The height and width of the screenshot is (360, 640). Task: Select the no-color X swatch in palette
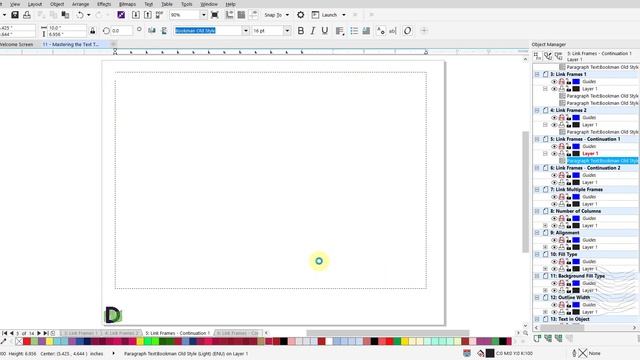tap(19, 341)
